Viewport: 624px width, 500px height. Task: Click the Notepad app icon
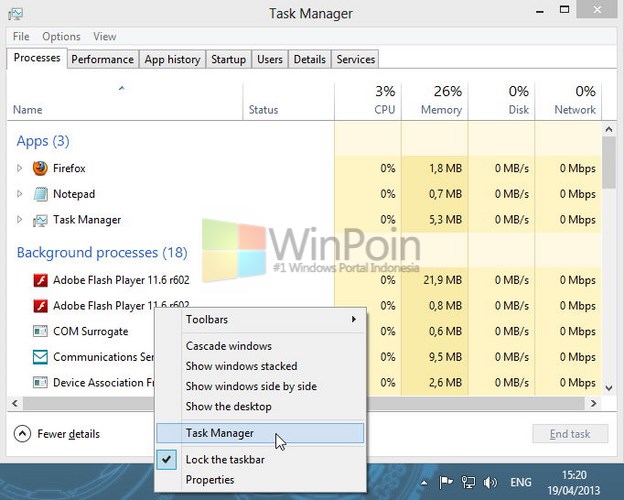click(40, 194)
